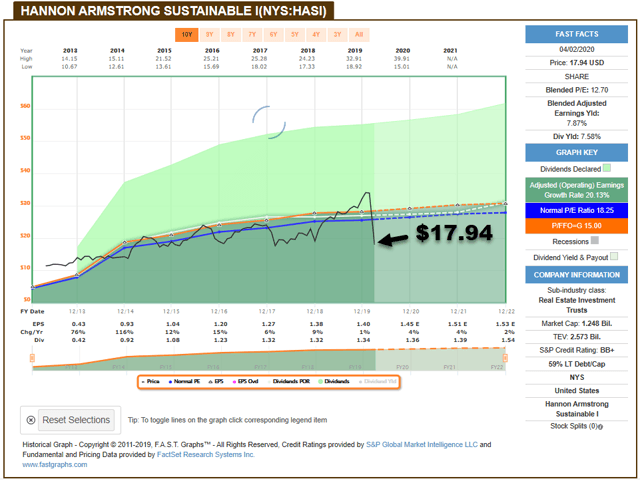Viewport: 640px width, 481px height.
Task: Click the 116% Chg/Yr value
Action: [x=124, y=332]
